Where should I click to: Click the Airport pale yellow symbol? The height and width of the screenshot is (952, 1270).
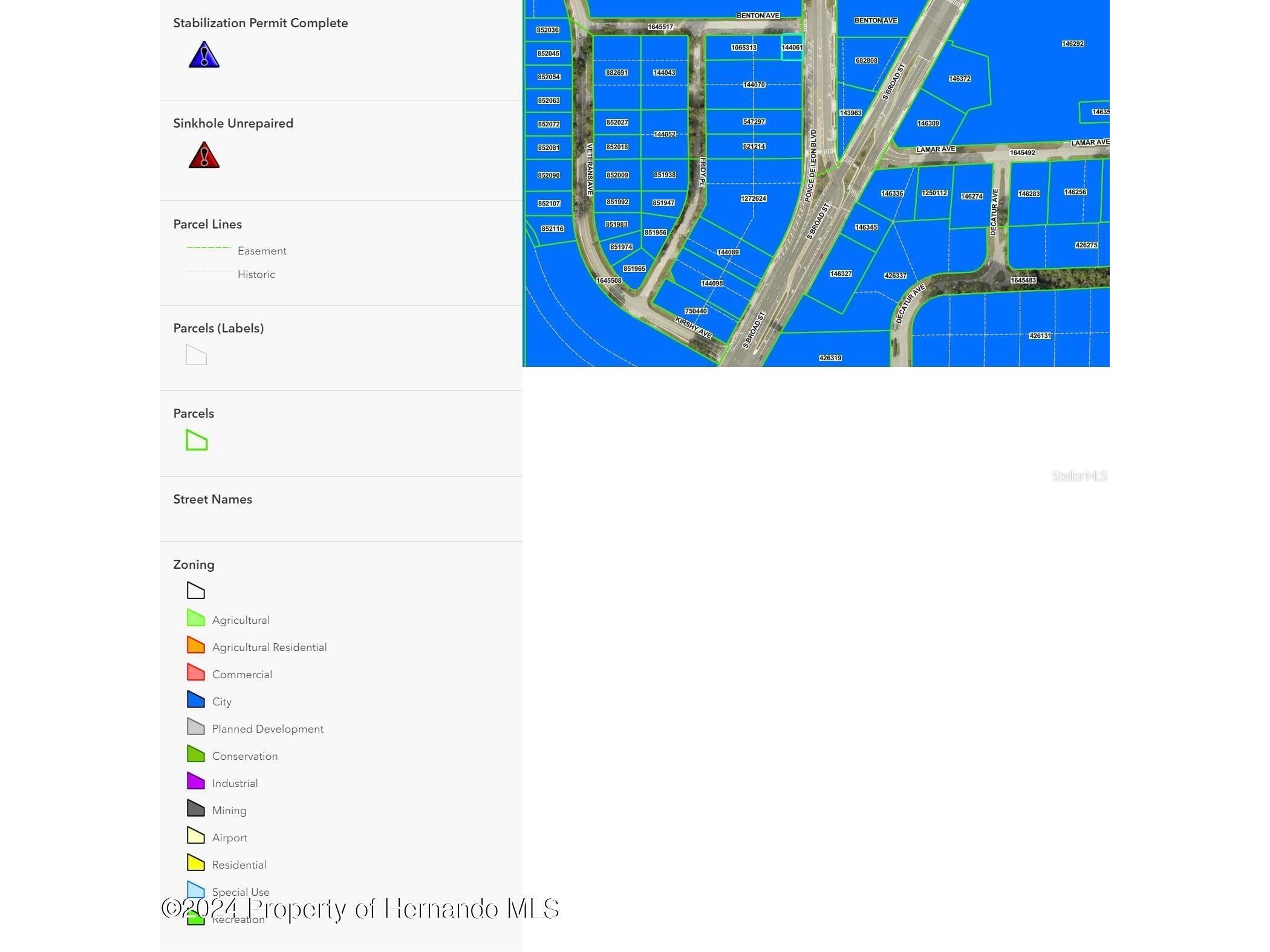[196, 835]
